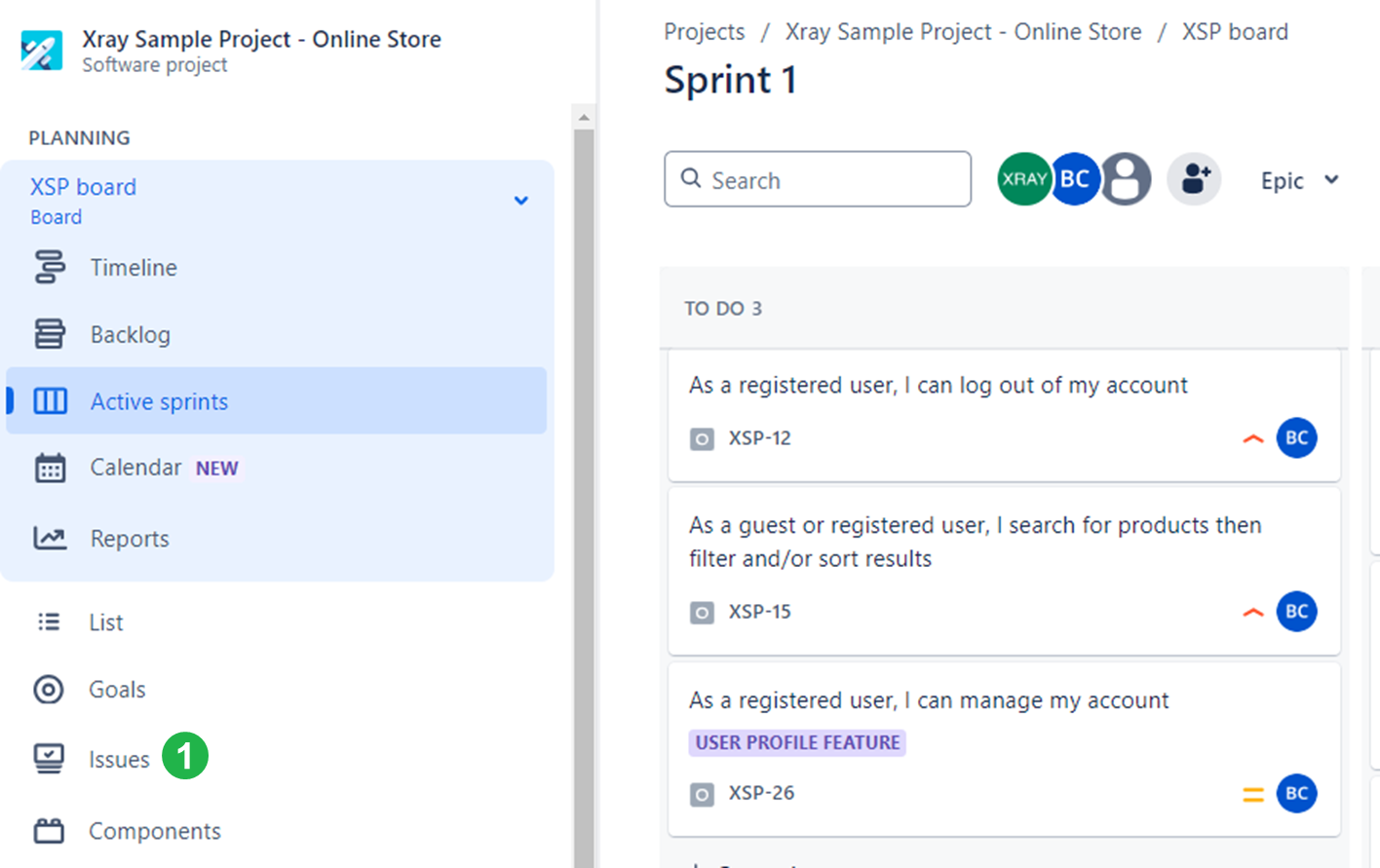The image size is (1380, 868).
Task: Click the Calendar icon in sidebar
Action: 50,468
